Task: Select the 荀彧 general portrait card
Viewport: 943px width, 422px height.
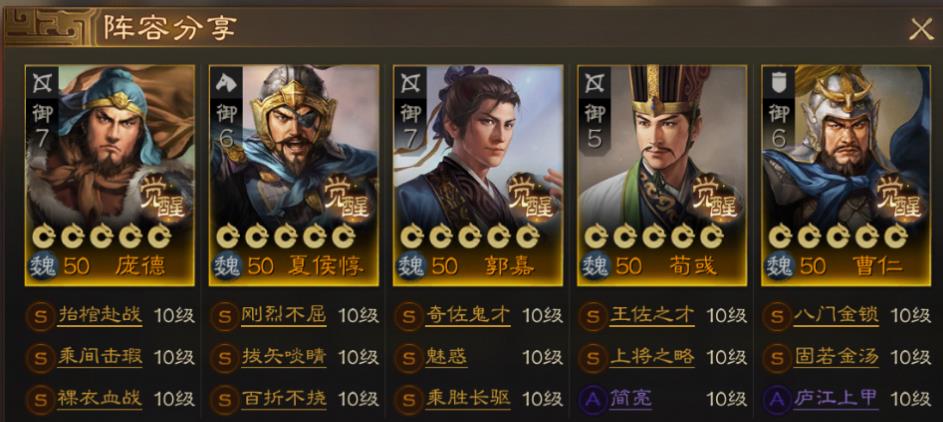Action: 662,175
